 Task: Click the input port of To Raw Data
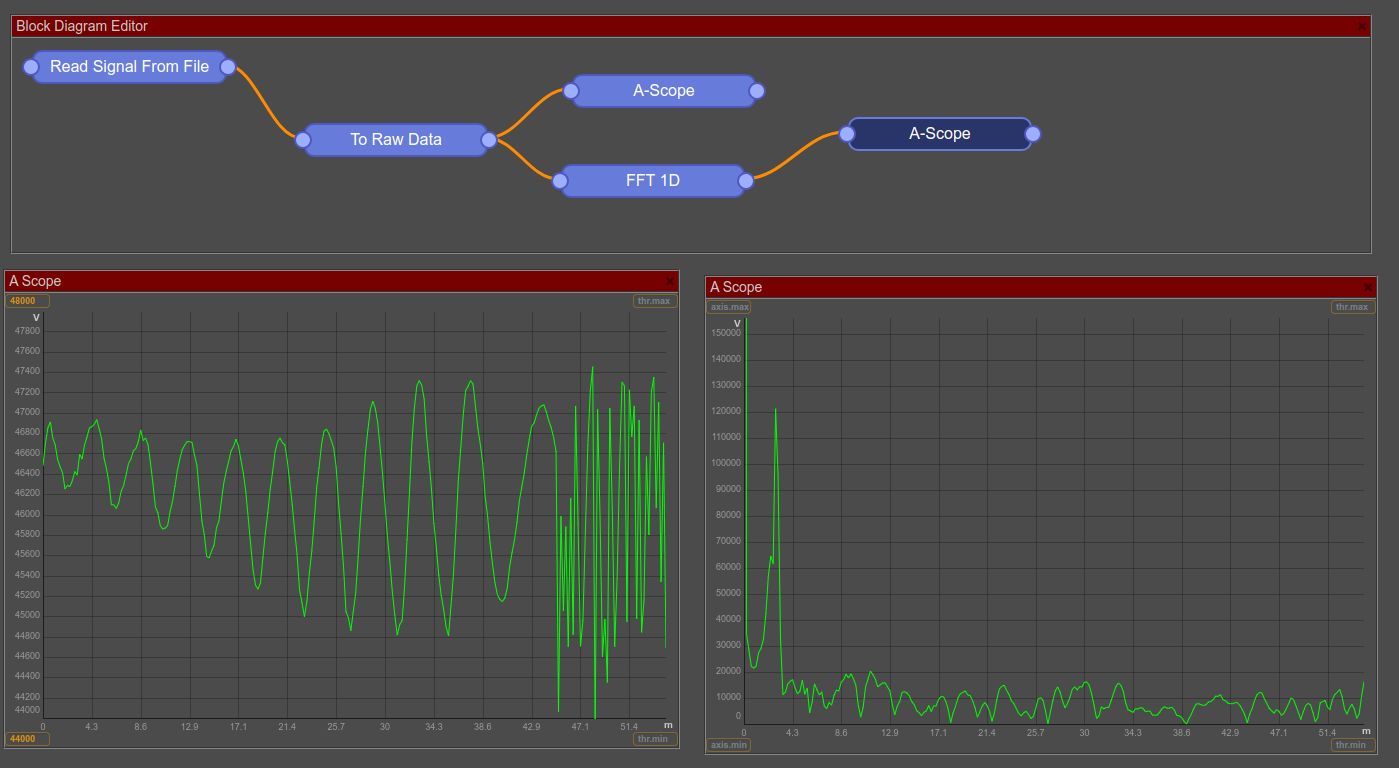303,140
